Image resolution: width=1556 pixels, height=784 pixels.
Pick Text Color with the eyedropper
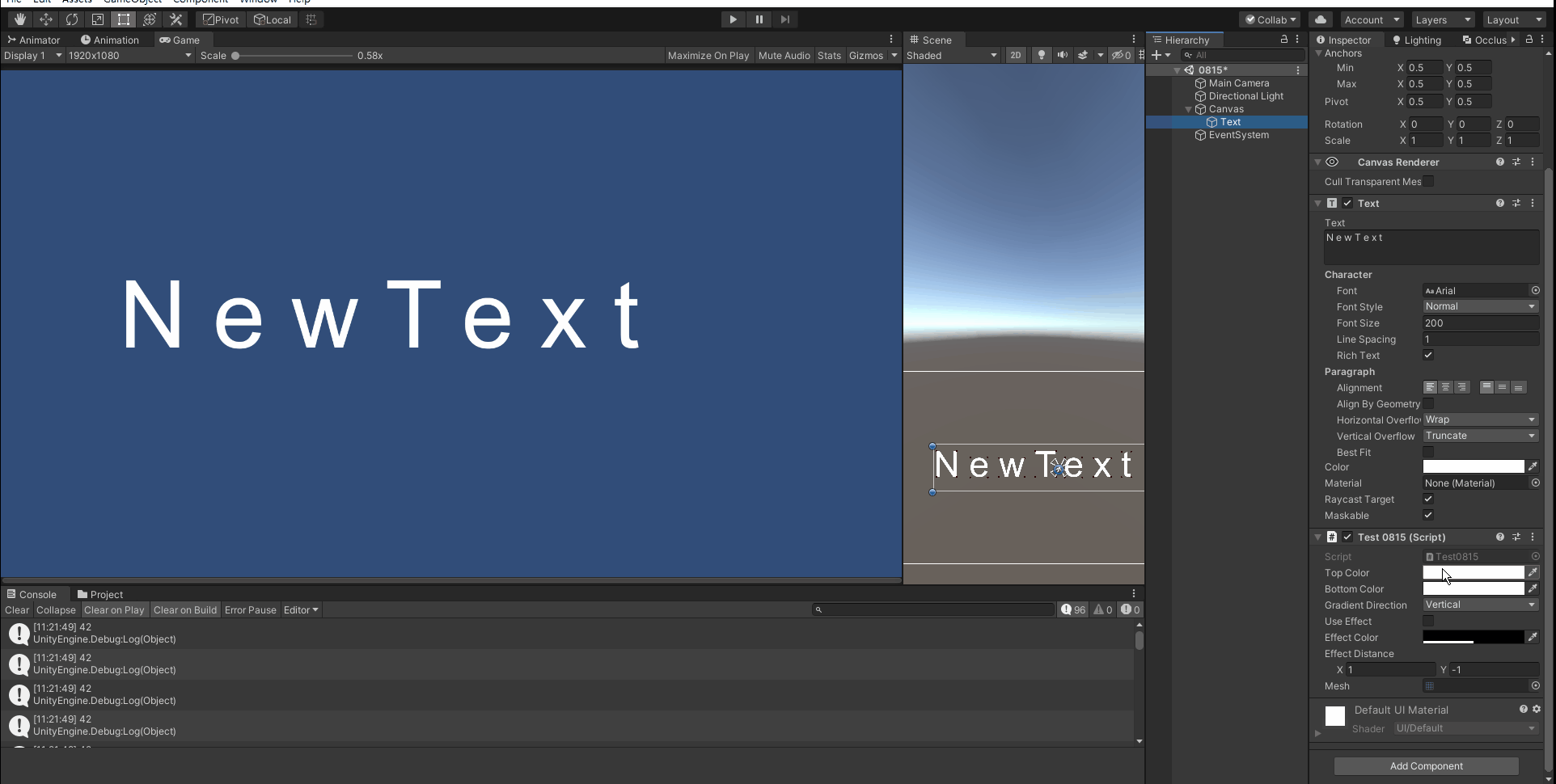(x=1533, y=466)
